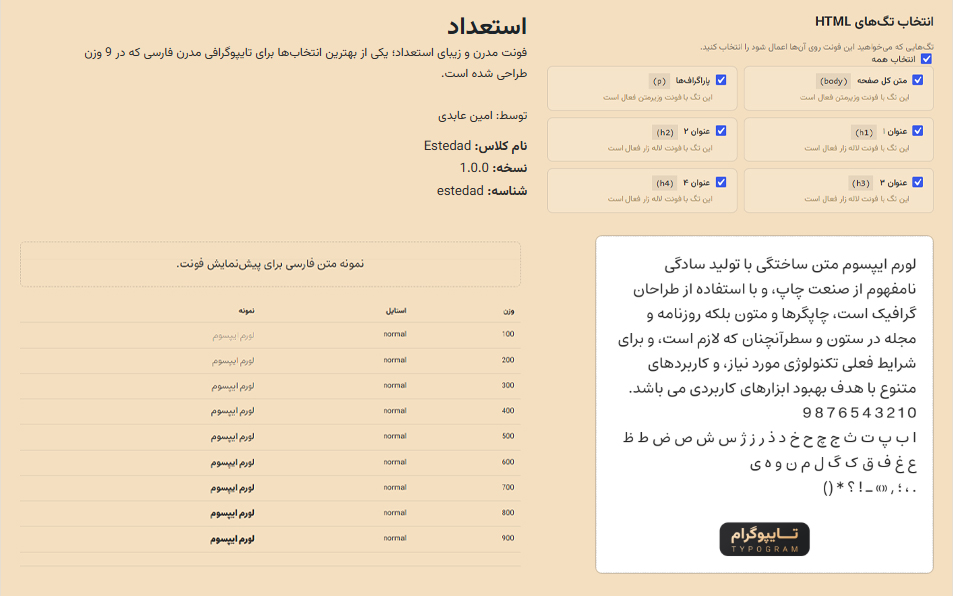This screenshot has width=954, height=596.
Task: Click the (h3) tag badge
Action: coord(860,183)
